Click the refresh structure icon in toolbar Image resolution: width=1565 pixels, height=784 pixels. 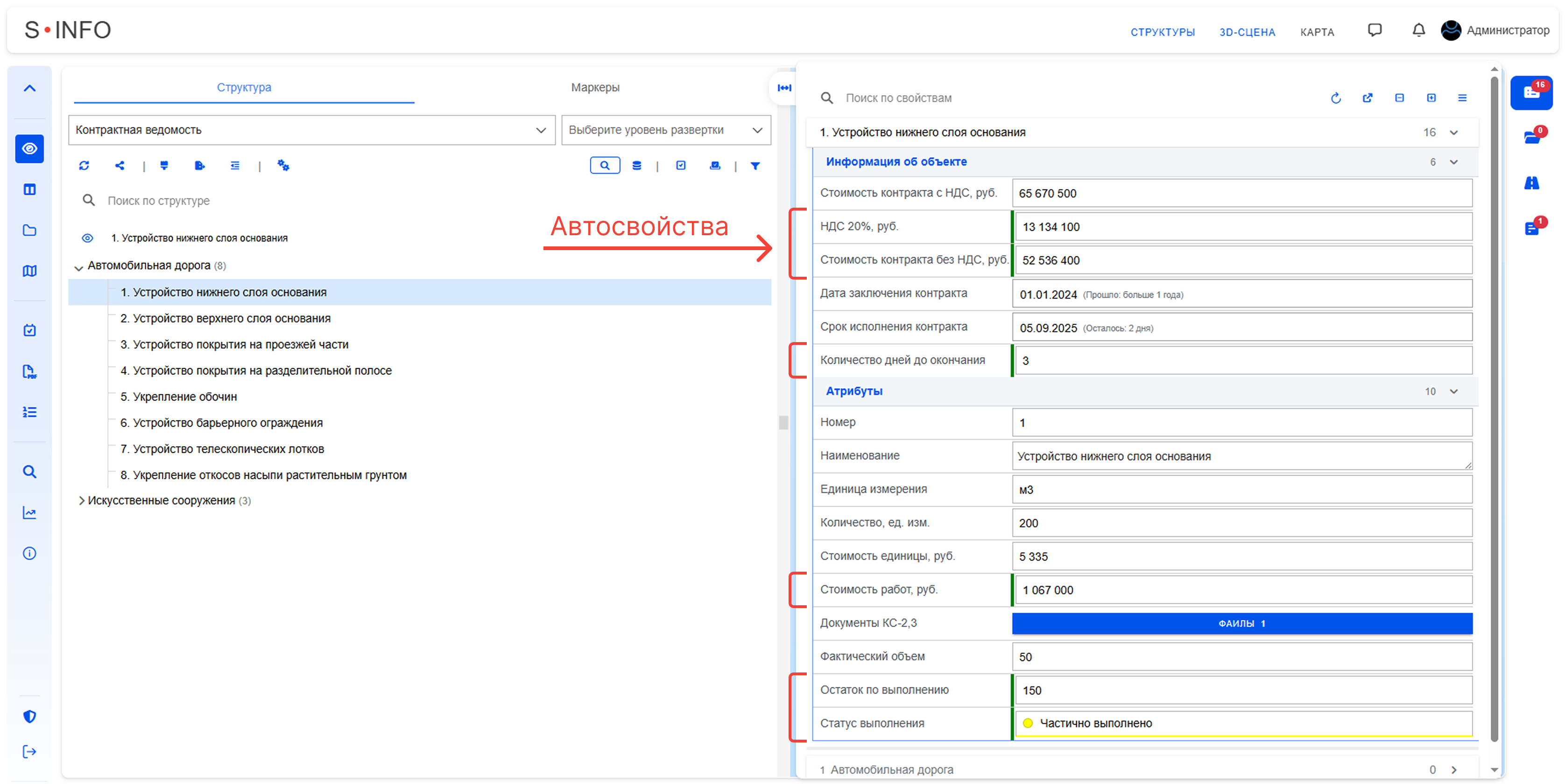84,165
